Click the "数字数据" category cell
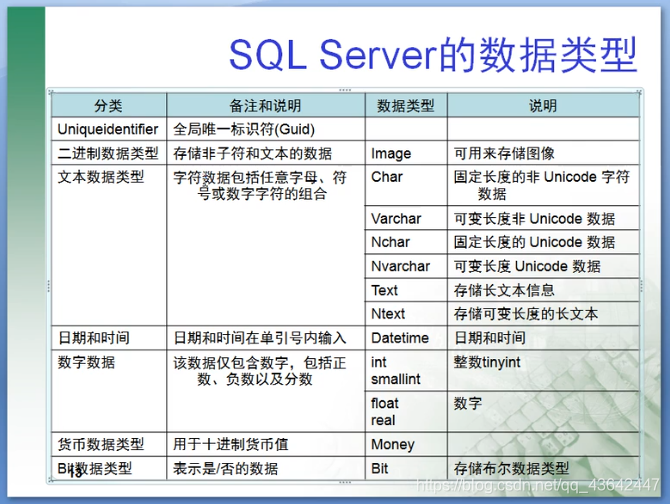The image size is (670, 504). pyautogui.click(x=109, y=391)
